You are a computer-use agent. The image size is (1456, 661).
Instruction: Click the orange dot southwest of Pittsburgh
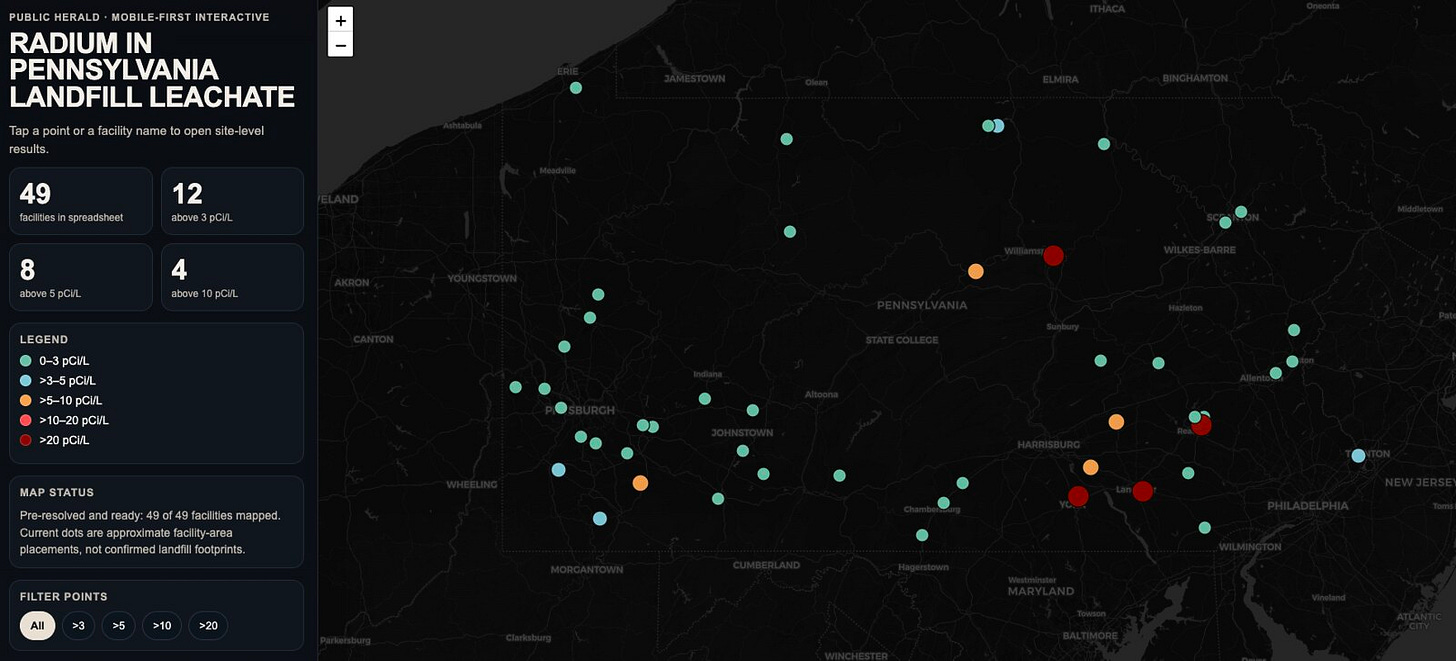click(640, 483)
